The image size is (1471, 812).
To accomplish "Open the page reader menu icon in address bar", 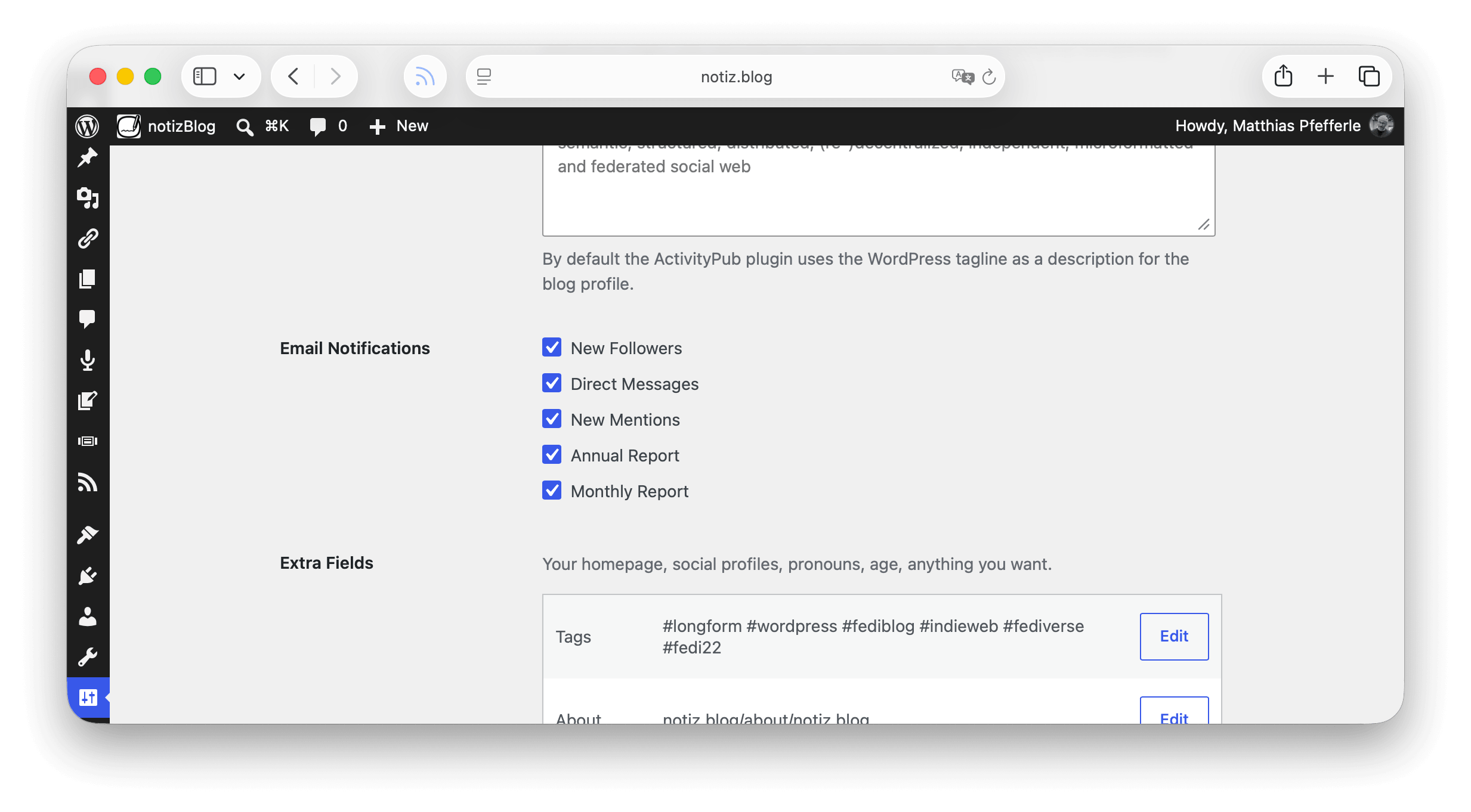I will (x=484, y=76).
